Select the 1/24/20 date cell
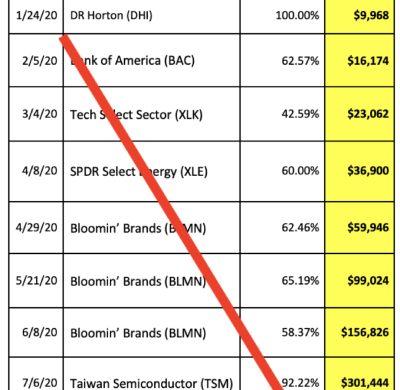Screen dimensions: 400x390 coord(36,16)
